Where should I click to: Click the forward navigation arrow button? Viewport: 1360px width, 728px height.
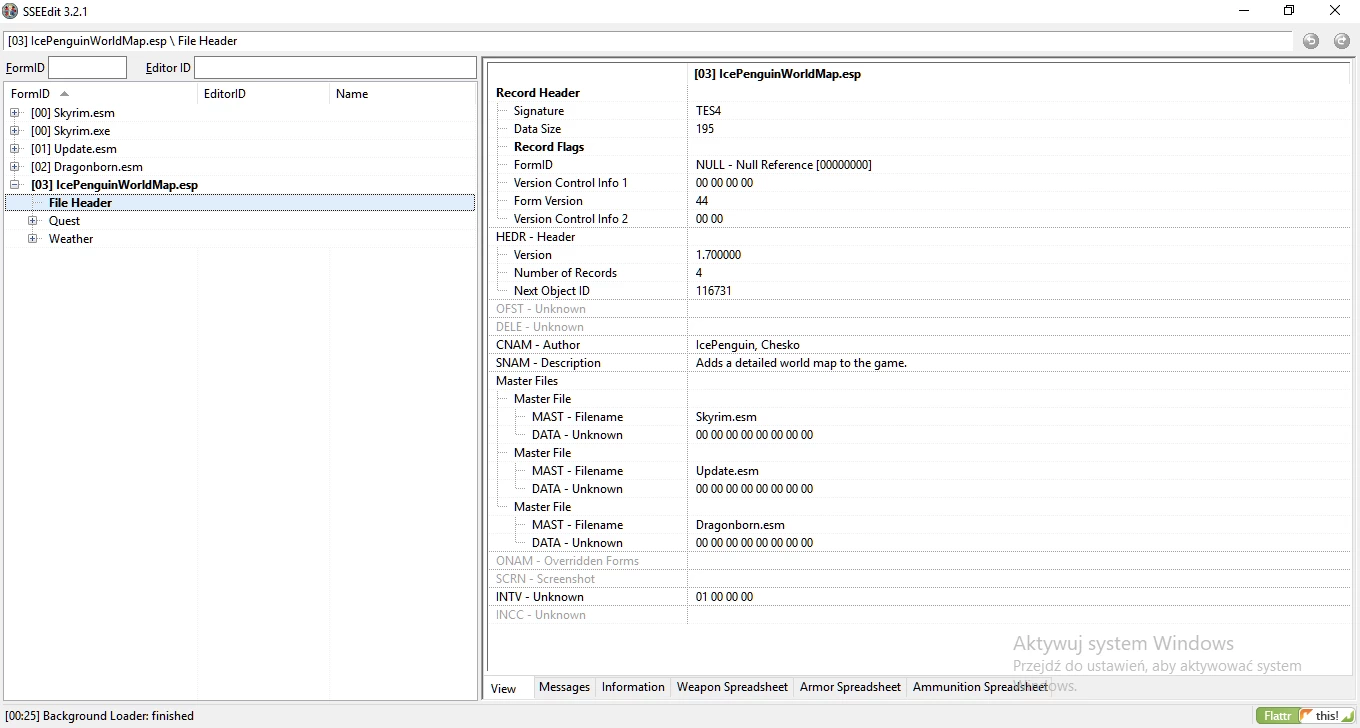click(1342, 41)
